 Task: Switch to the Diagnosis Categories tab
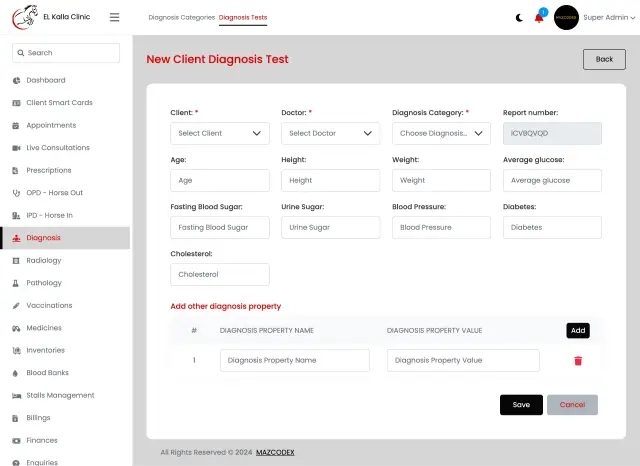click(182, 18)
